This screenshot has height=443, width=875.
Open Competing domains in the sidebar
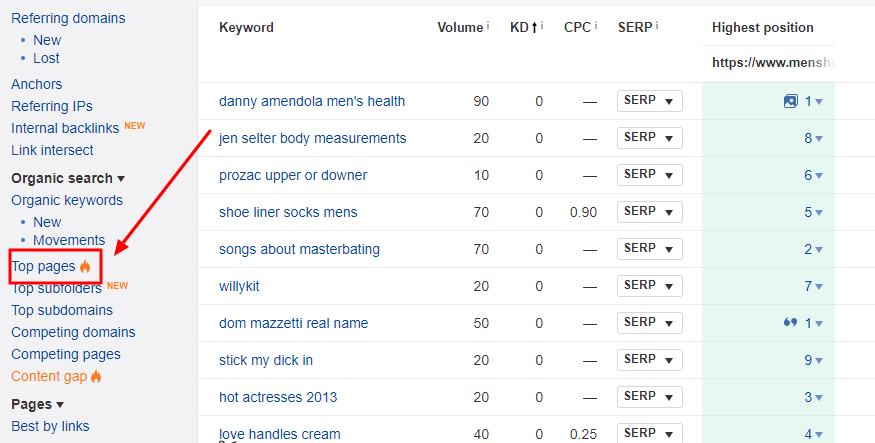click(x=73, y=332)
